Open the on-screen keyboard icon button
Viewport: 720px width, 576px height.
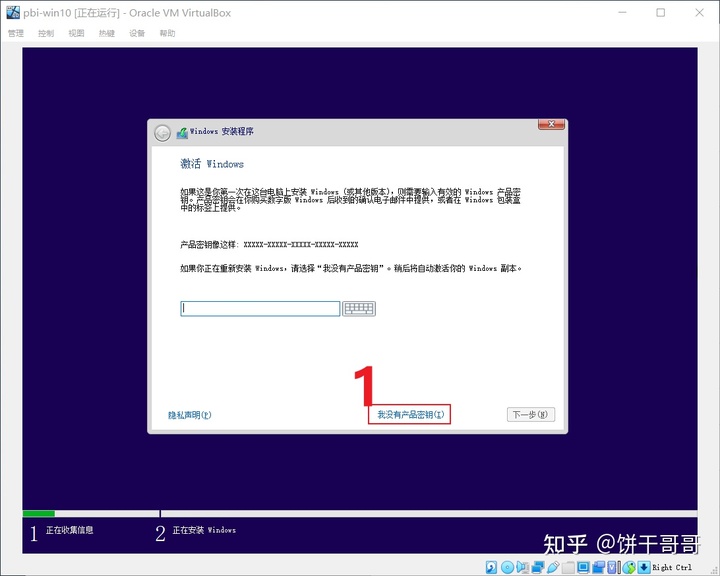(x=359, y=309)
